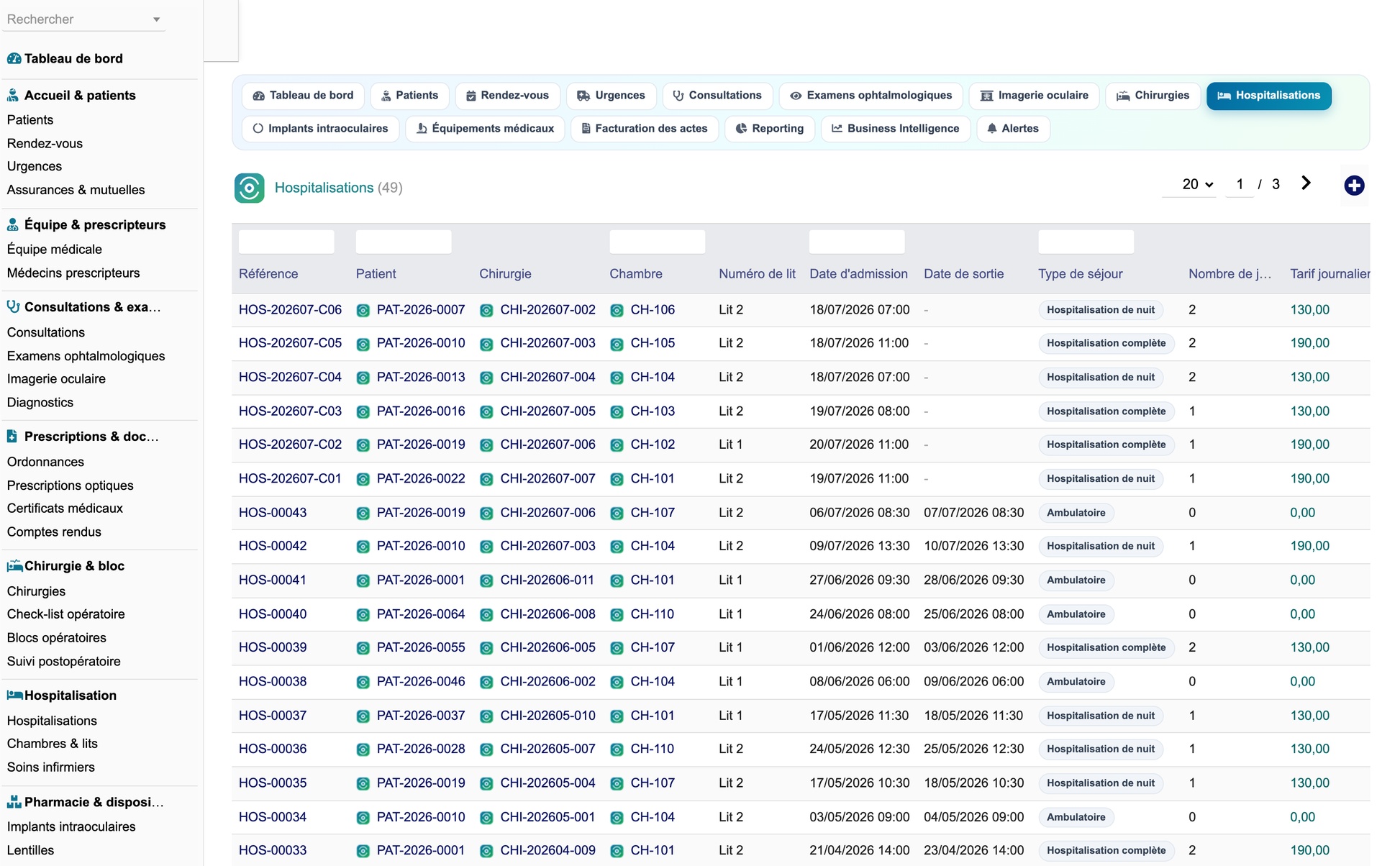Click the Hospitalisations module logo icon

(x=249, y=188)
